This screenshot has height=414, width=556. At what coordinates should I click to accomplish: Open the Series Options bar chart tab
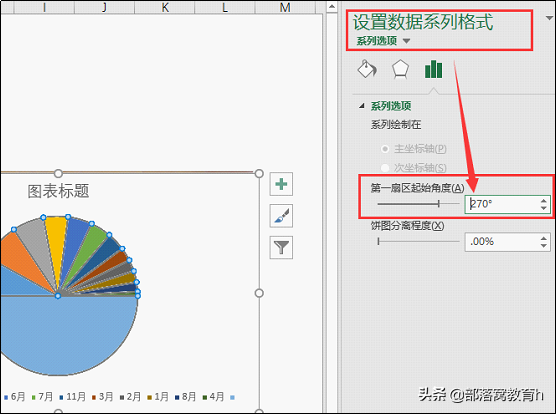[x=433, y=69]
